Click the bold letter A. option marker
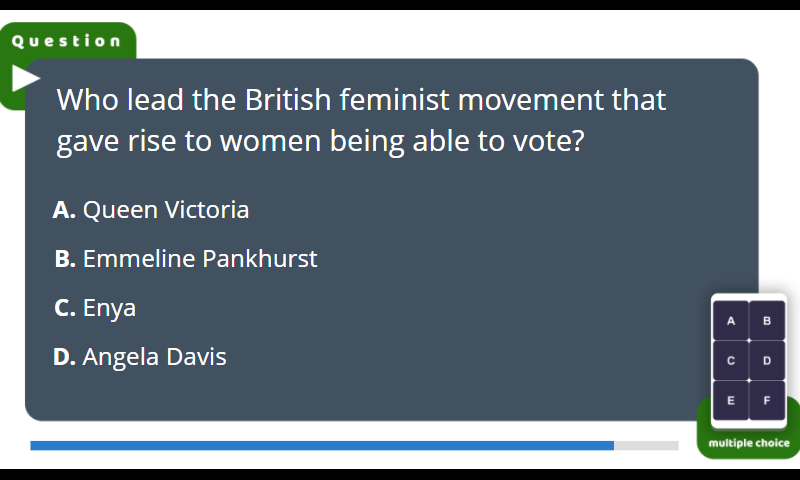The image size is (800, 480). (64, 210)
